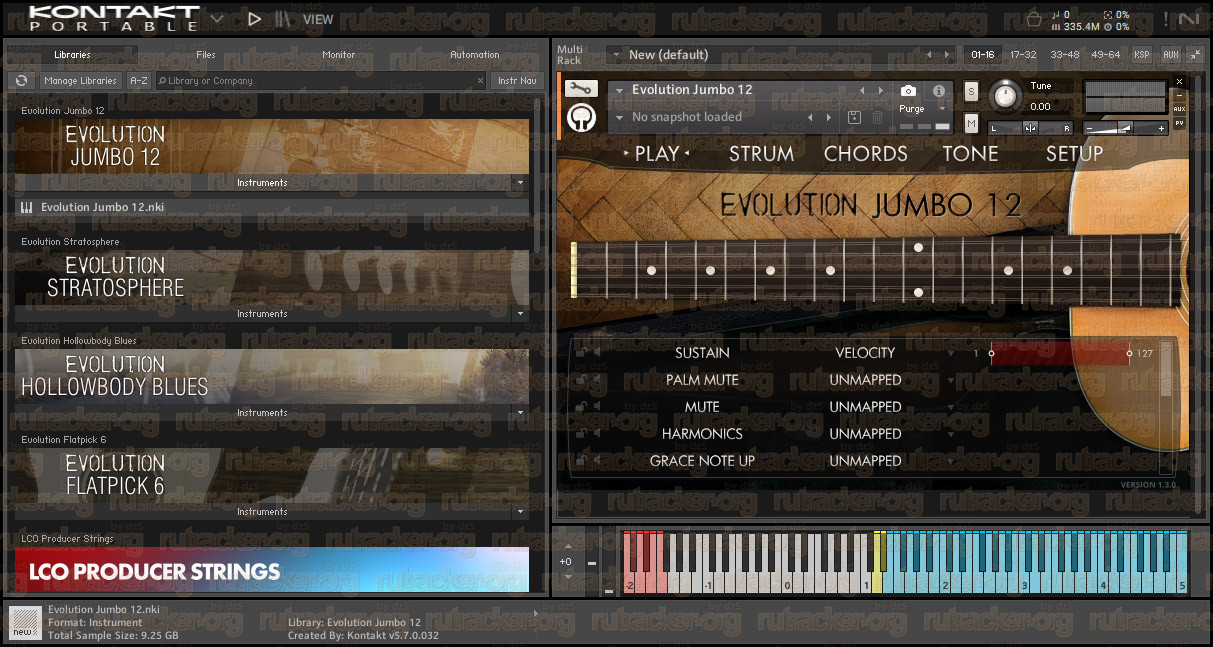Open the shop basket icon in header

click(x=1034, y=18)
